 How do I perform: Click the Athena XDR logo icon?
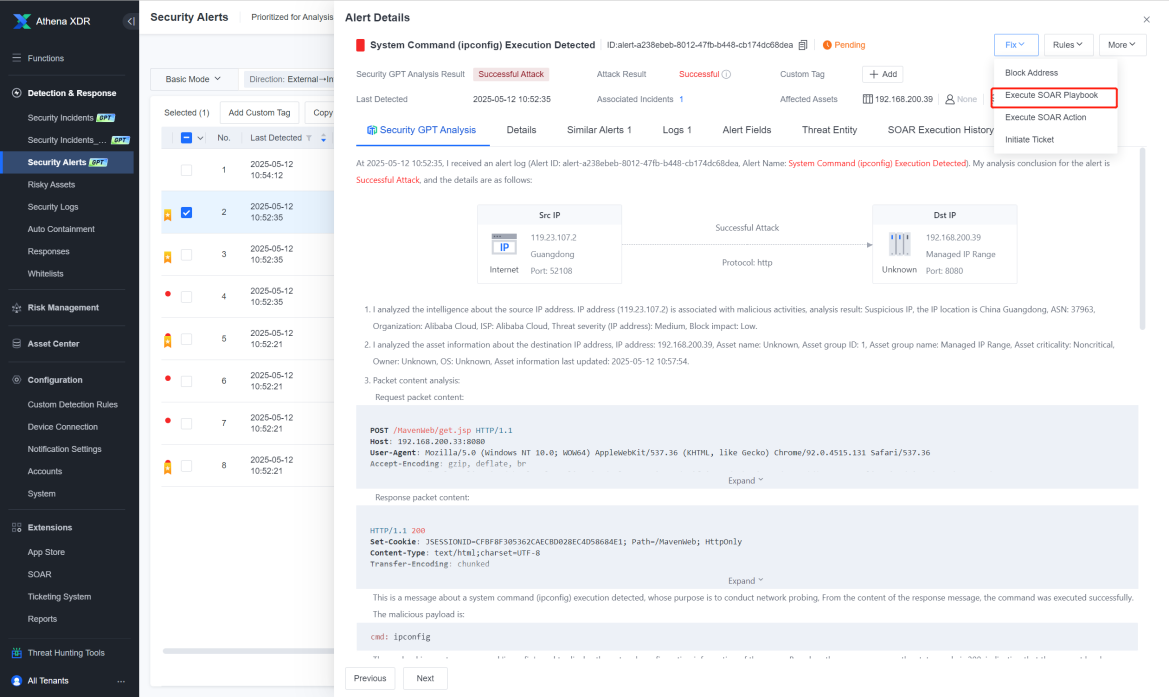22,21
